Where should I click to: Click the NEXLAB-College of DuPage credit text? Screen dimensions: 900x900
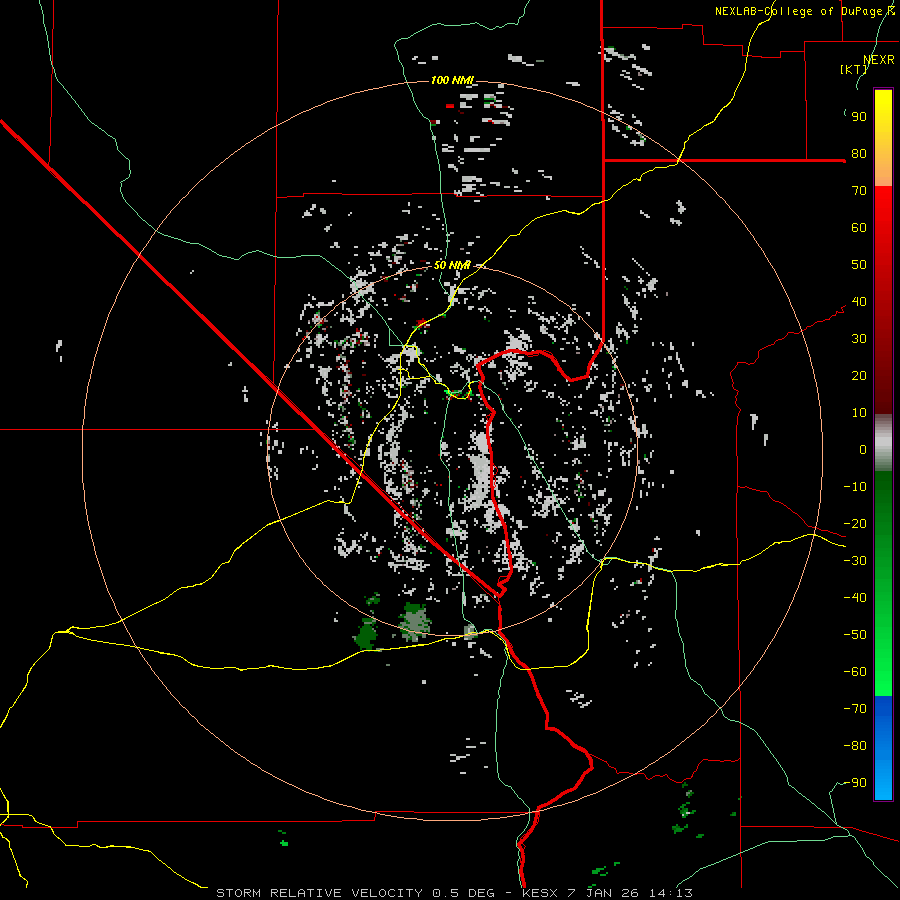pyautogui.click(x=804, y=11)
